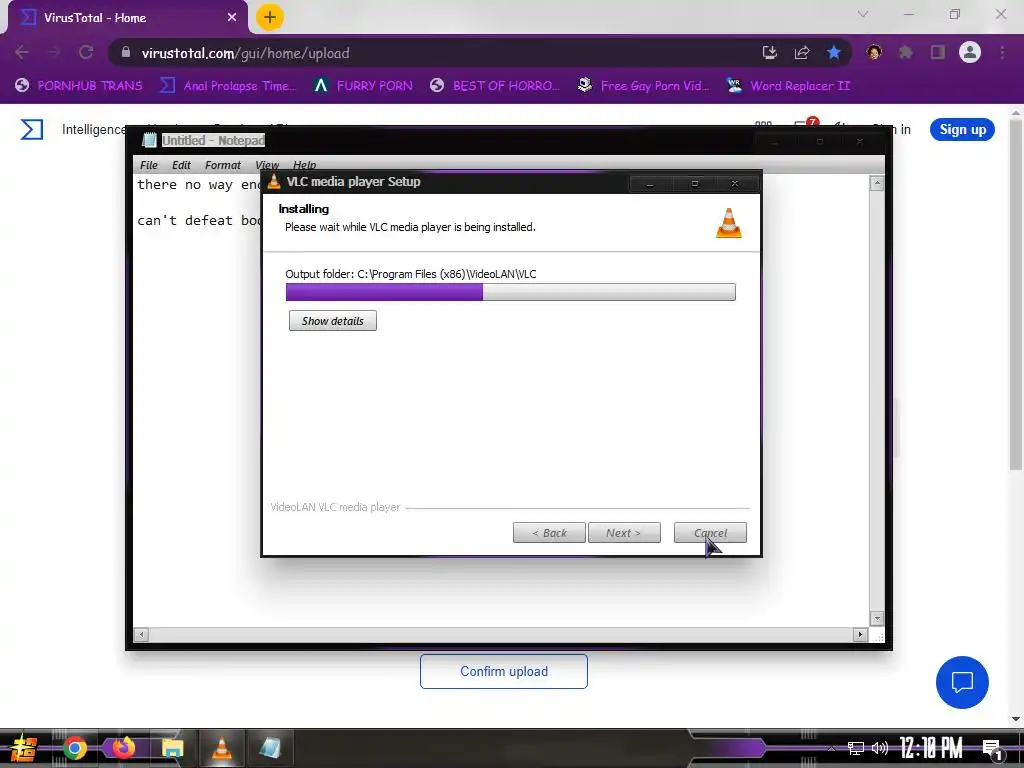Close the VirusTotal - Home tab
This screenshot has width=1024, height=768.
click(232, 18)
